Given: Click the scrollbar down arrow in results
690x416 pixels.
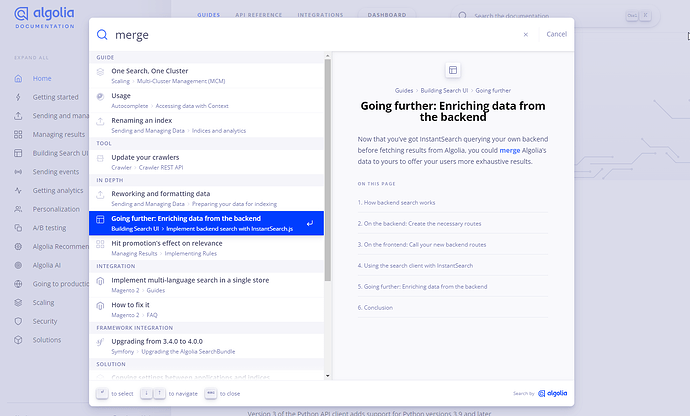Looking at the screenshot, I should click(x=327, y=376).
